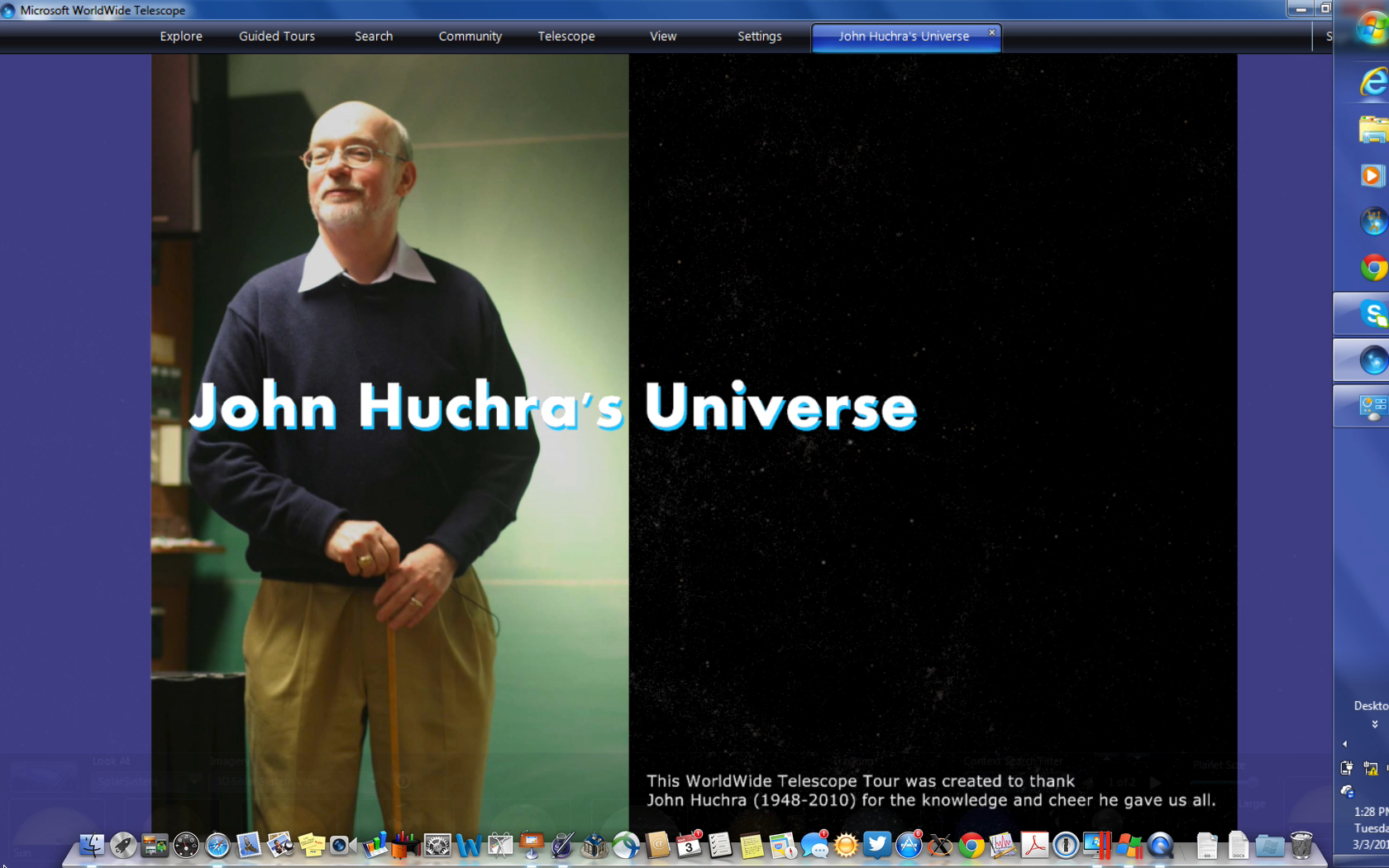Open Windows Media Player from the taskbar

pyautogui.click(x=1372, y=175)
